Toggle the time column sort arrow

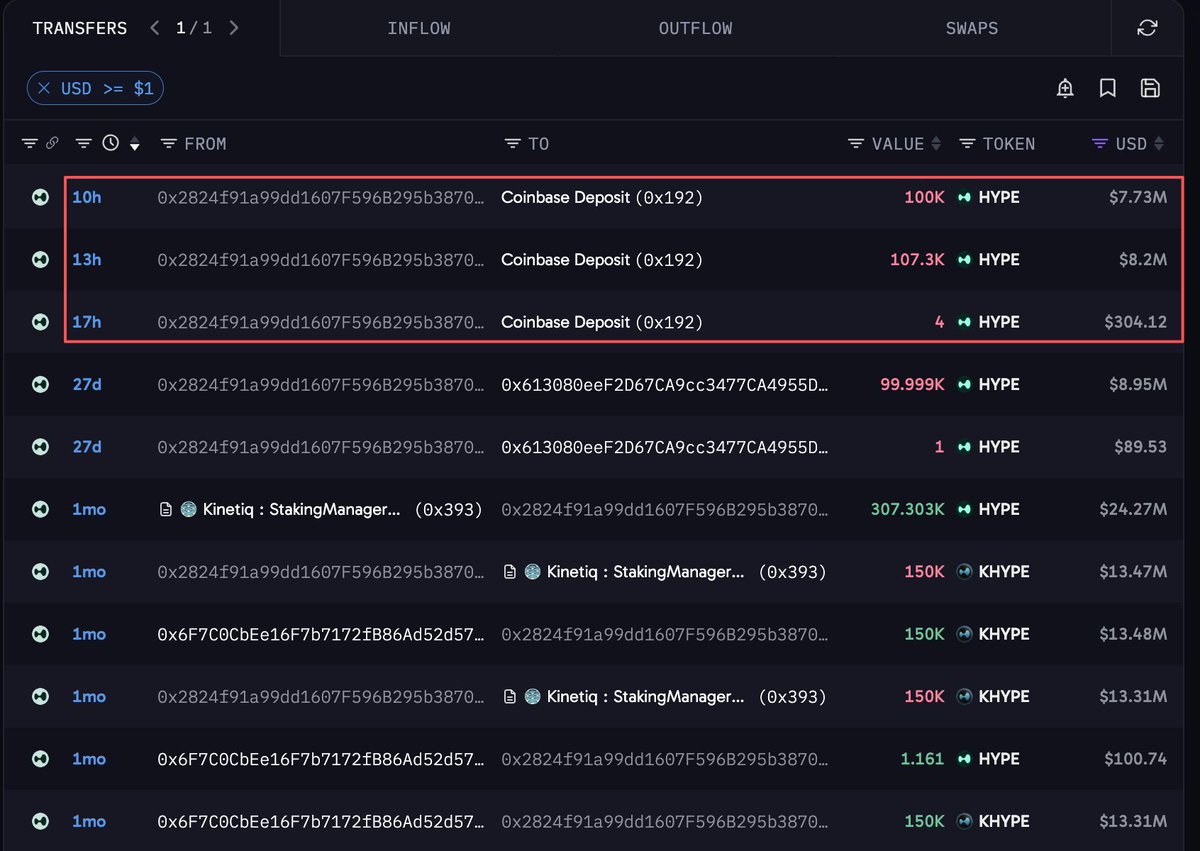click(134, 145)
